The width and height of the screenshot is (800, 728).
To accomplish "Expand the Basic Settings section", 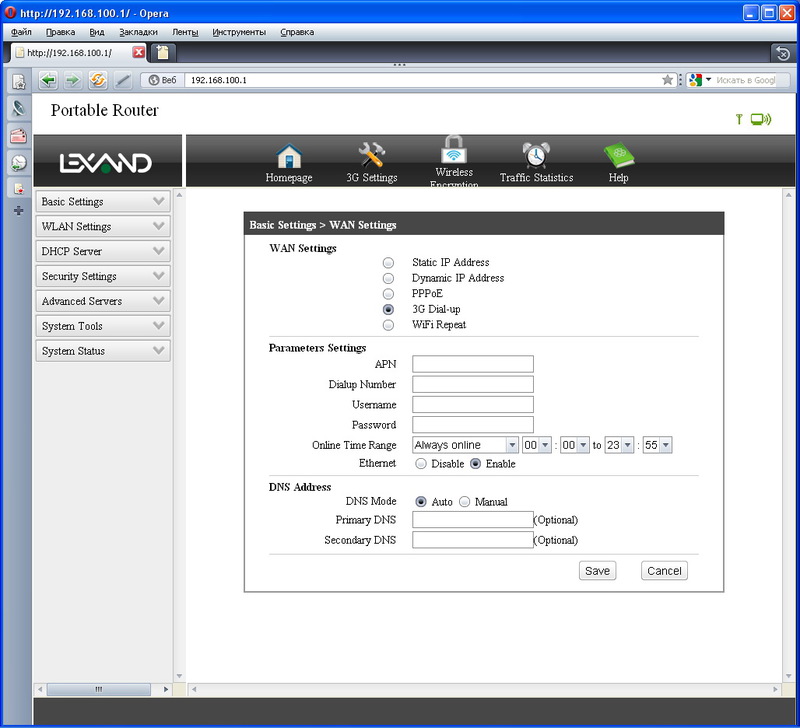I will click(103, 202).
